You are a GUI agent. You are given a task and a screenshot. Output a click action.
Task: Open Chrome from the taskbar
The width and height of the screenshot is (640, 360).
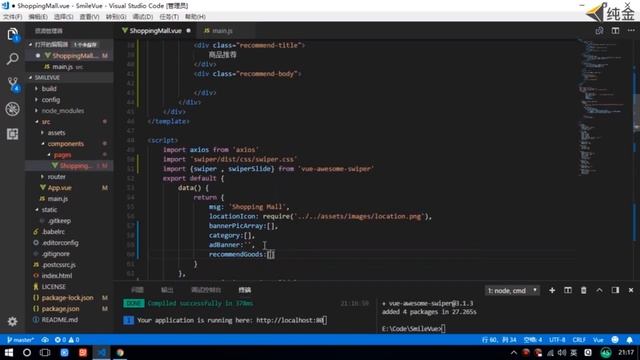pyautogui.click(x=120, y=353)
